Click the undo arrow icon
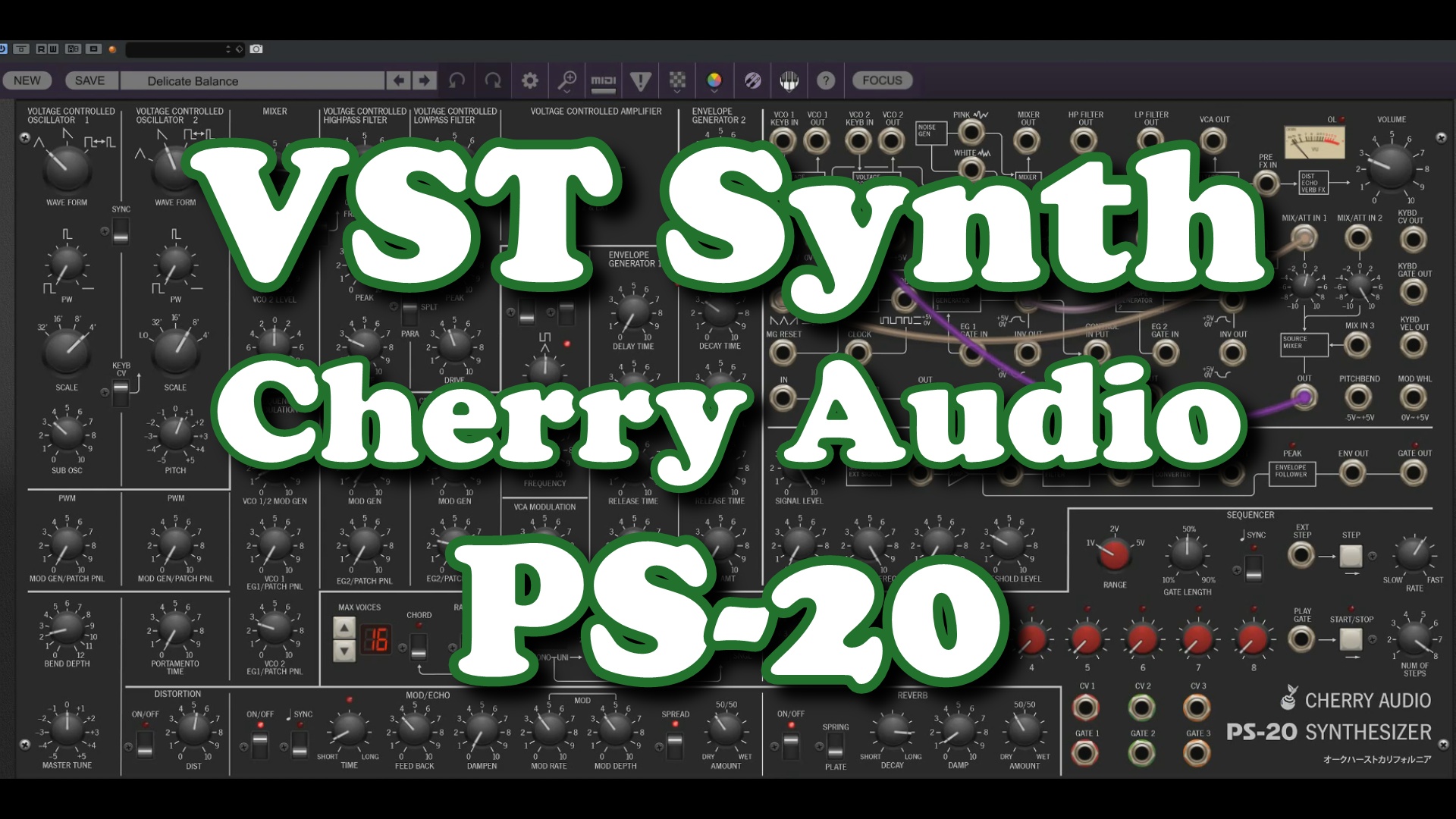 [x=457, y=80]
